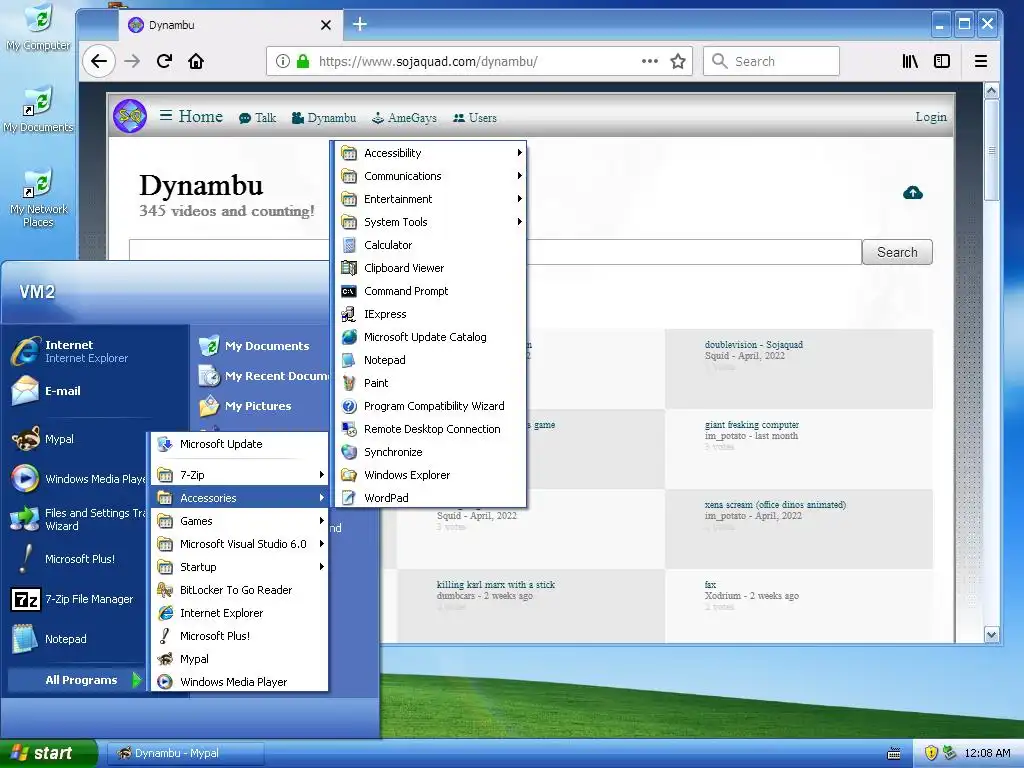Open video 'doublevision - Sojaquad'
Screen dimensions: 1024x768
[754, 344]
